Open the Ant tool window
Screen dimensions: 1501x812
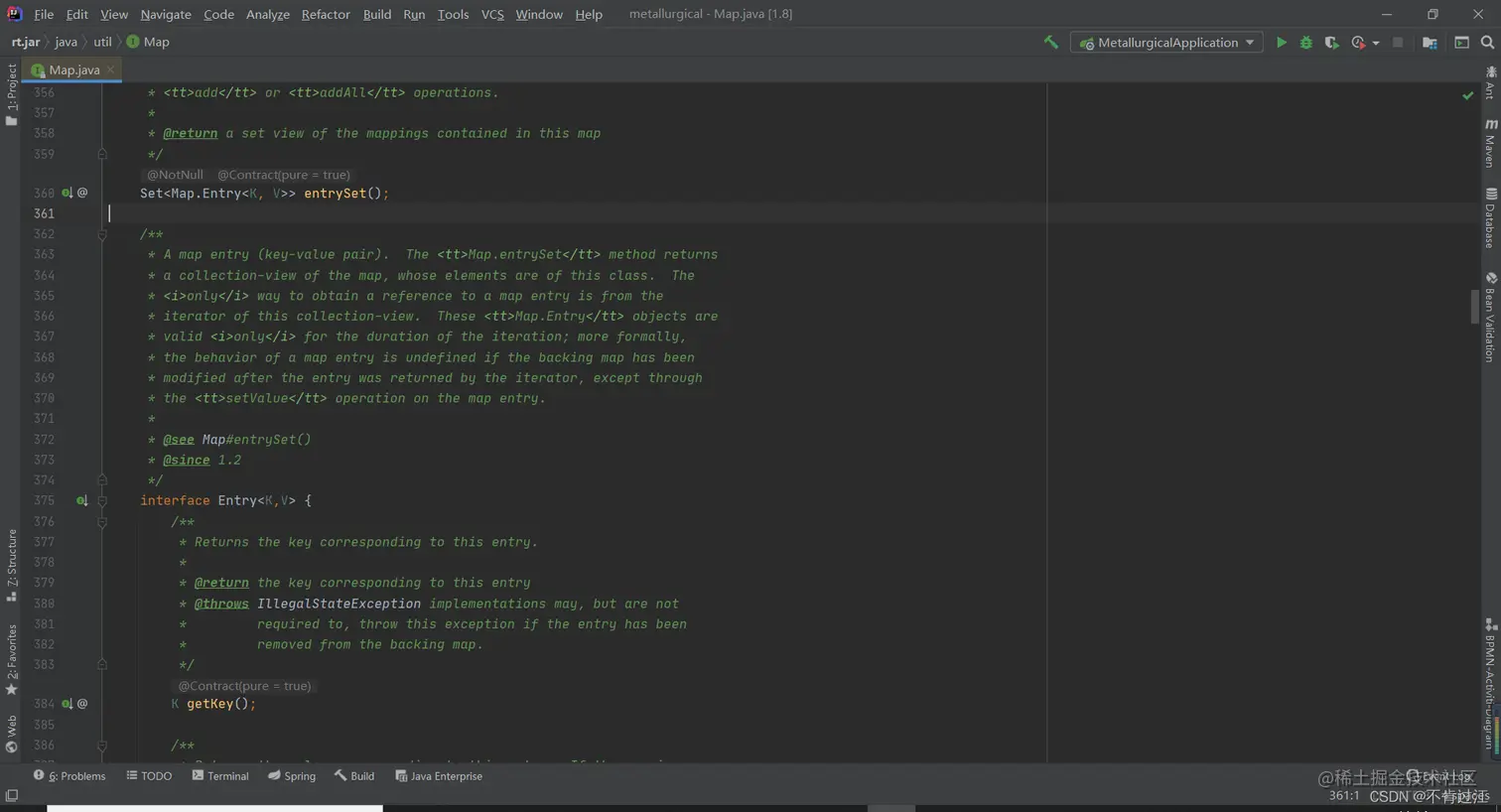(1490, 83)
